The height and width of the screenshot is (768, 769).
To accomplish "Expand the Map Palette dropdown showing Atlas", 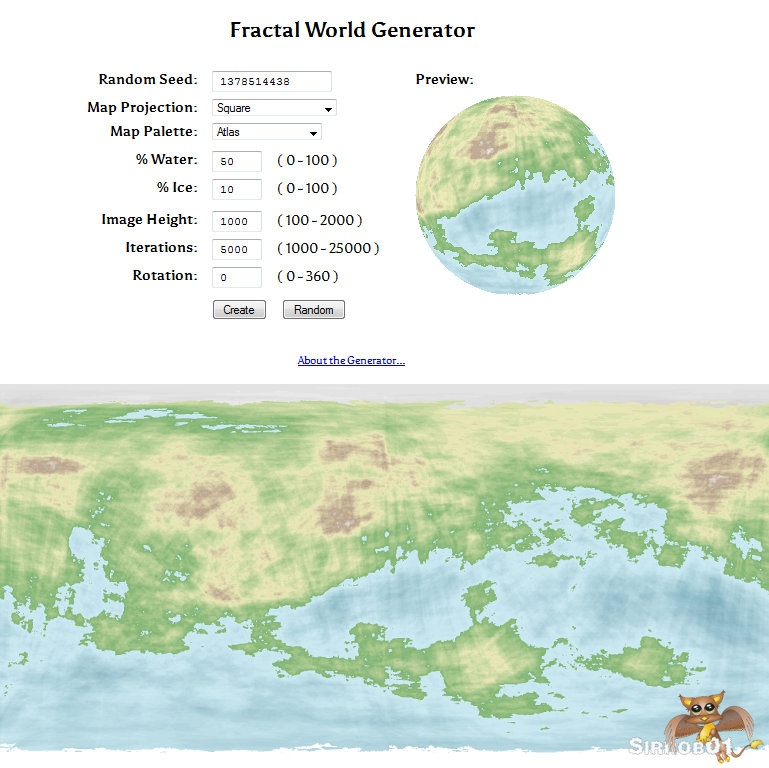I will pos(266,132).
